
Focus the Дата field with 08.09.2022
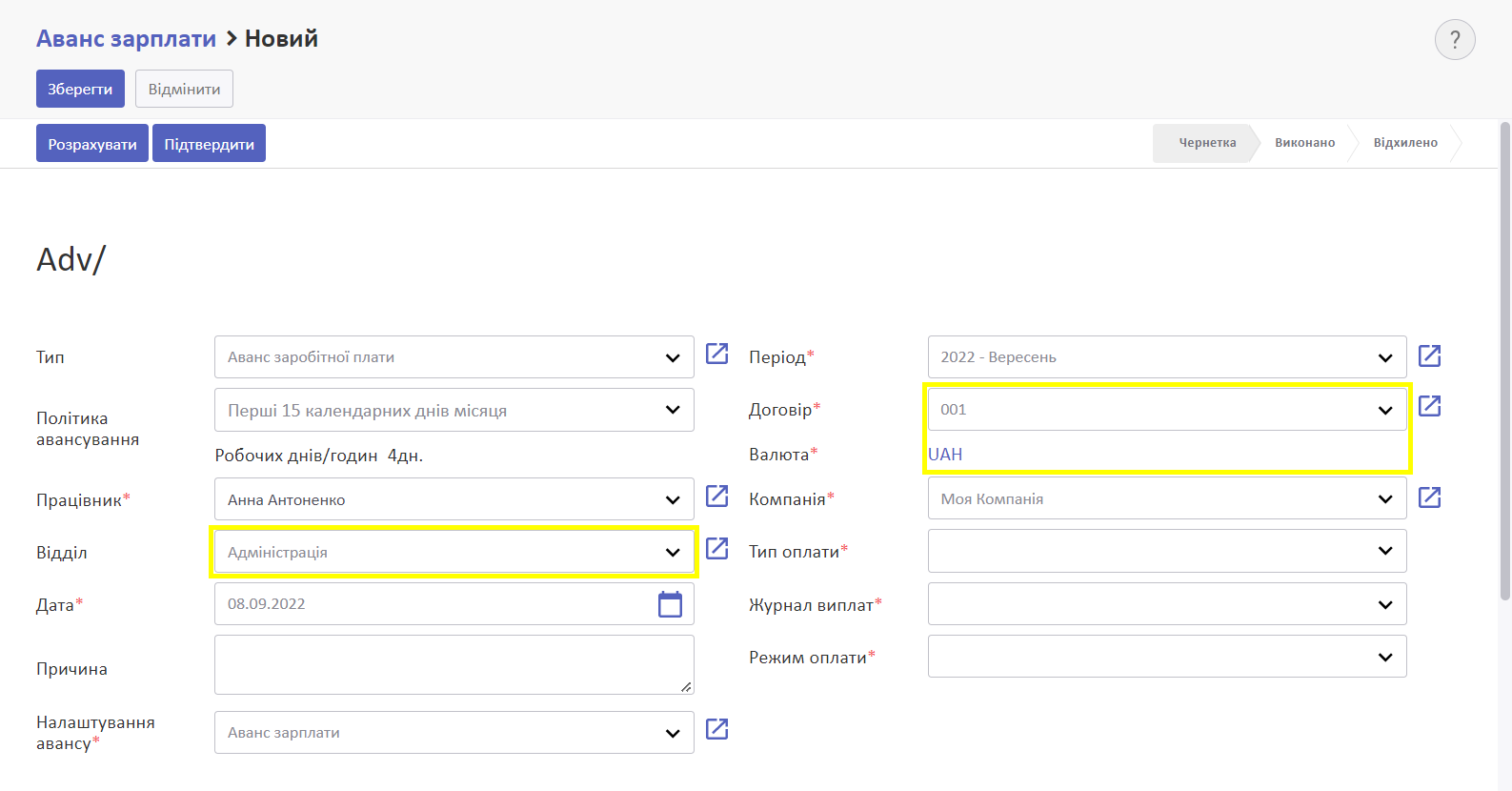[454, 604]
